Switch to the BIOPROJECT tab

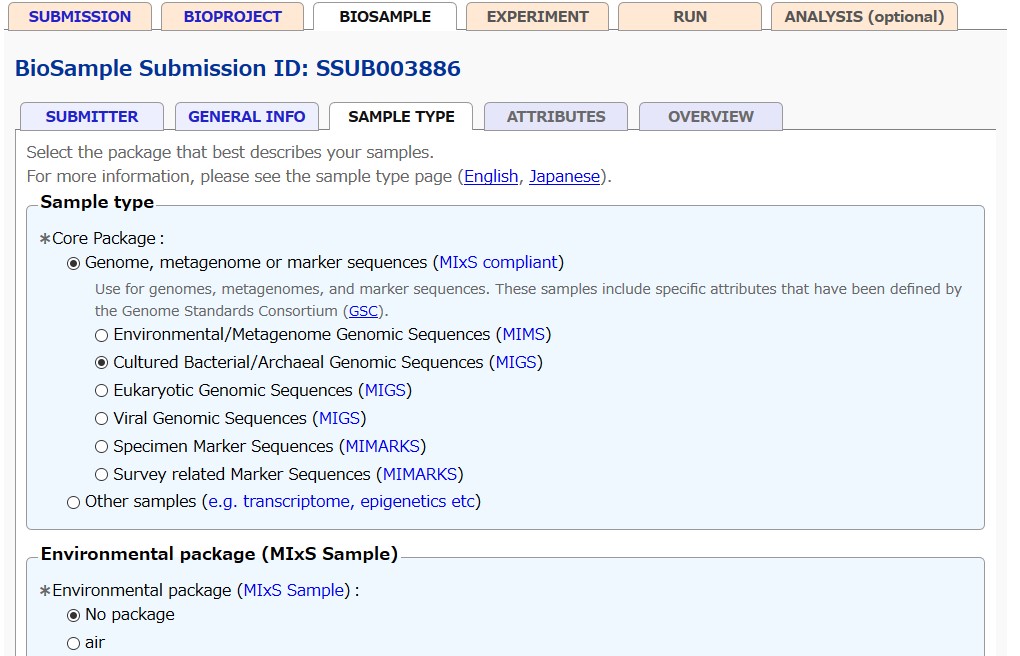tap(233, 17)
